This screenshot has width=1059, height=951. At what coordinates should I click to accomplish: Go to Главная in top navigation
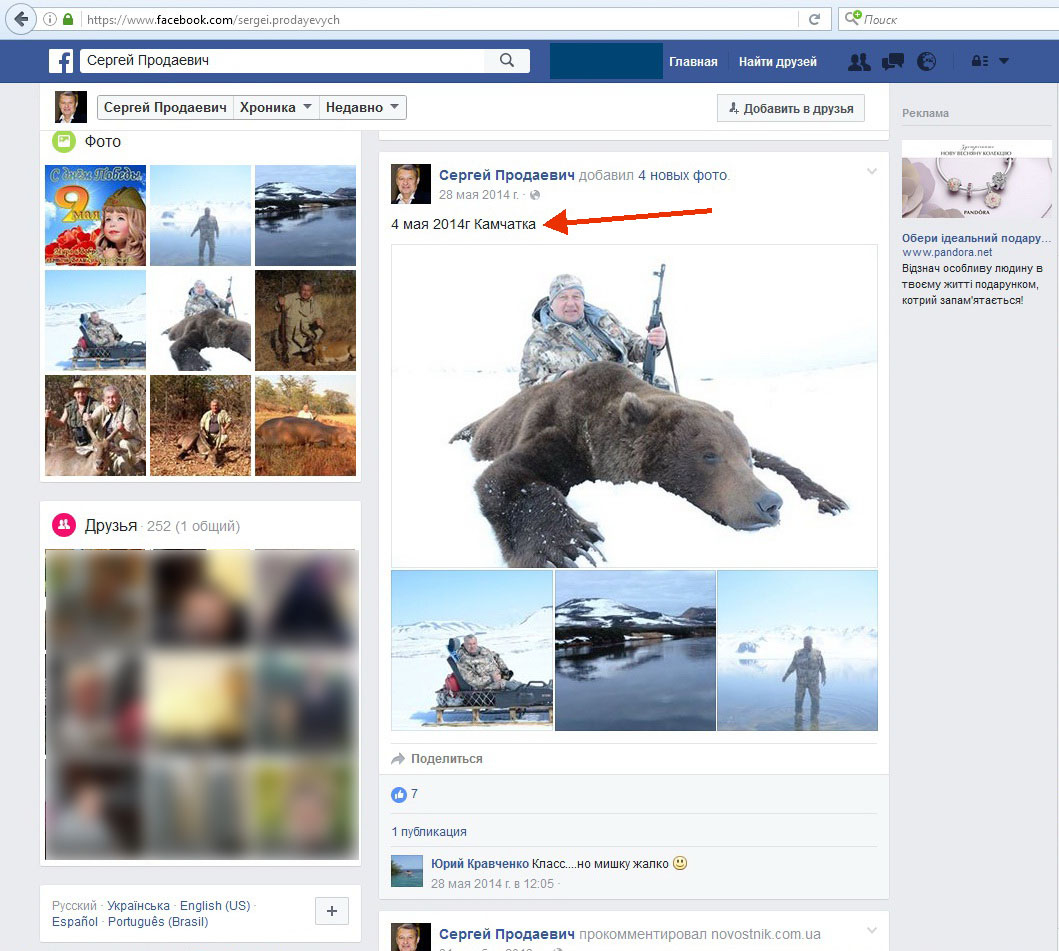coord(693,62)
